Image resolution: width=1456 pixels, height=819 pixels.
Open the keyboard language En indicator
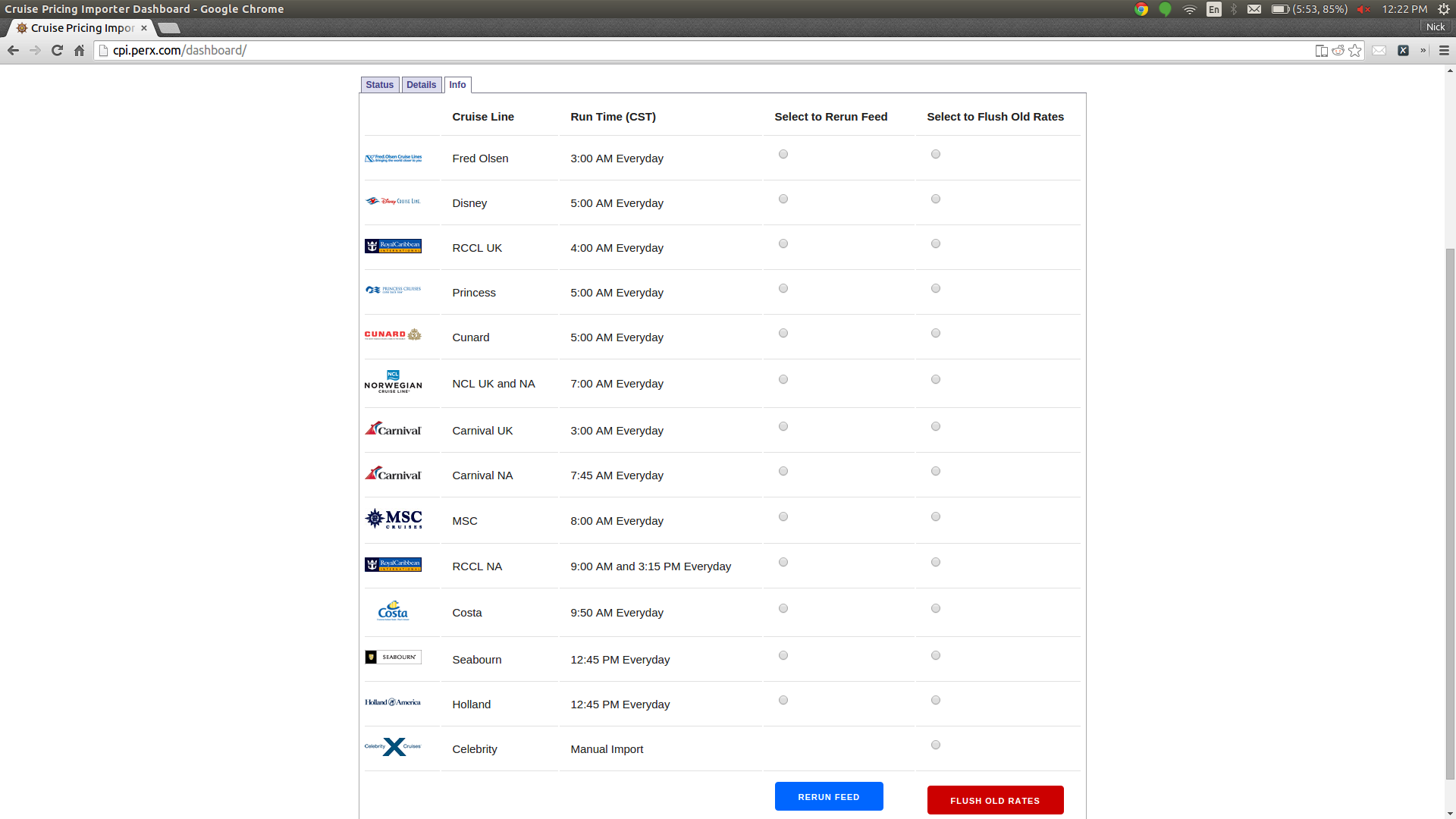[x=1214, y=9]
